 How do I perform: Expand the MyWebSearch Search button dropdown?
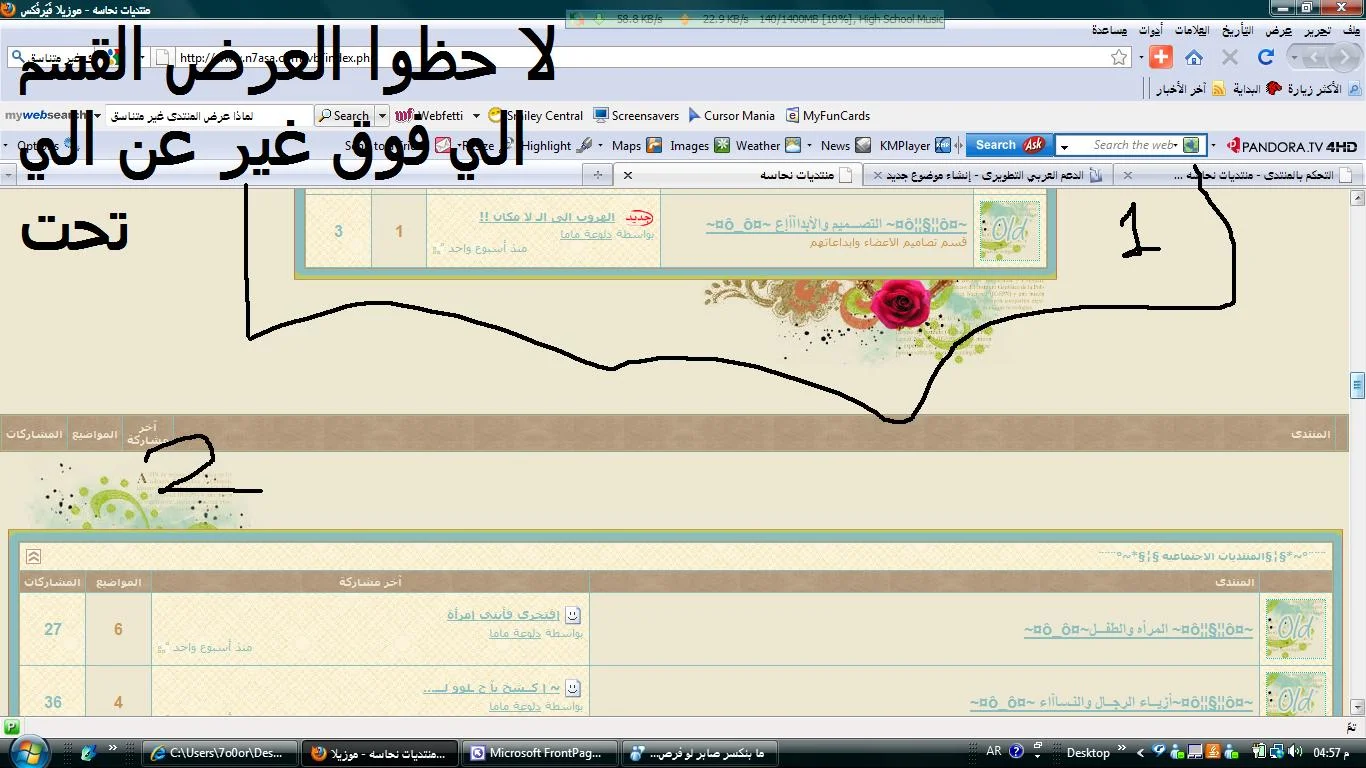[x=381, y=116]
